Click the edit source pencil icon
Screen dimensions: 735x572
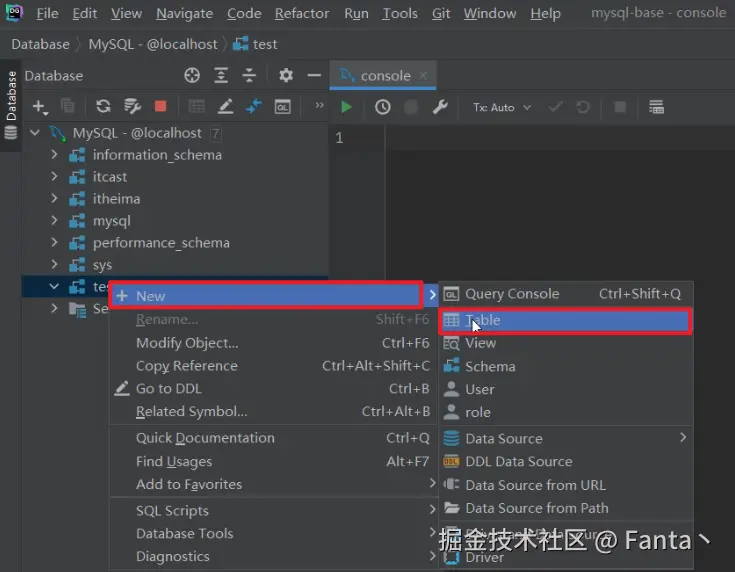pyautogui.click(x=225, y=107)
